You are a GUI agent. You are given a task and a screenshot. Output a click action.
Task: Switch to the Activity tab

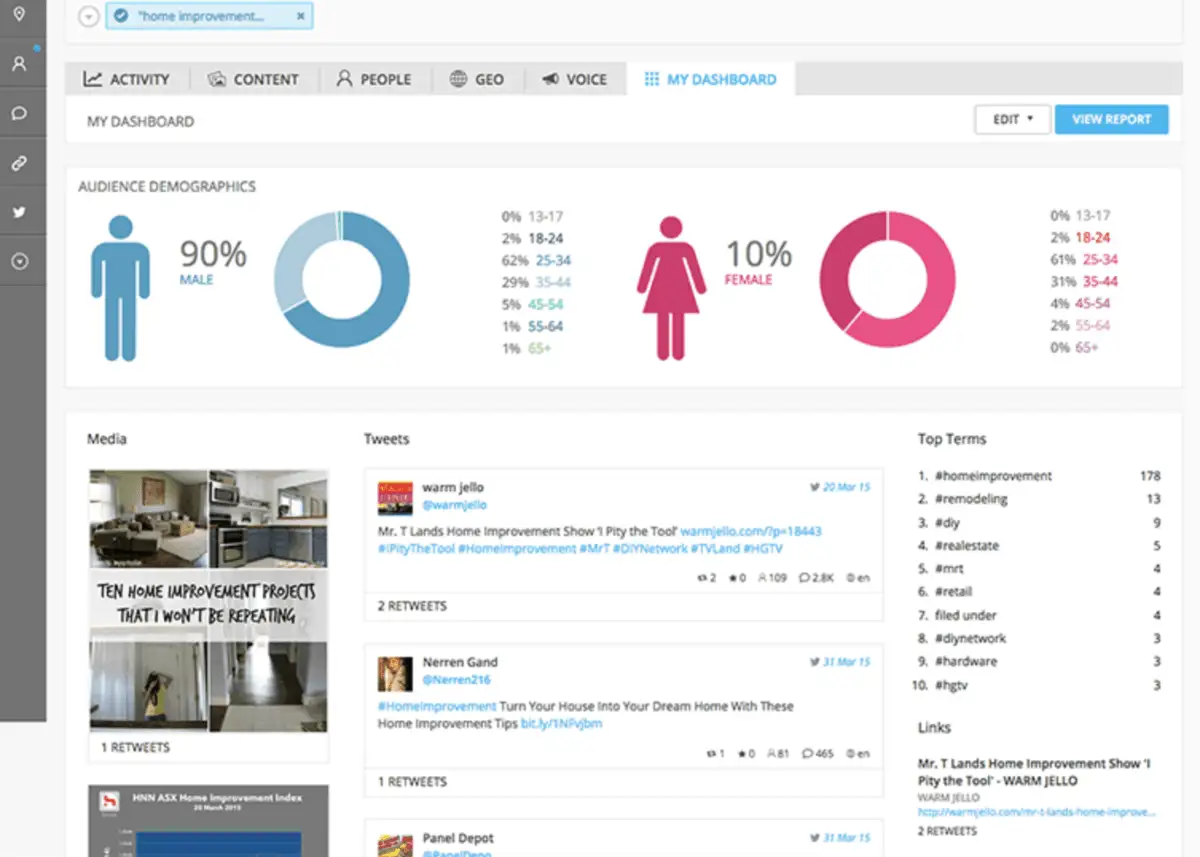(x=127, y=78)
